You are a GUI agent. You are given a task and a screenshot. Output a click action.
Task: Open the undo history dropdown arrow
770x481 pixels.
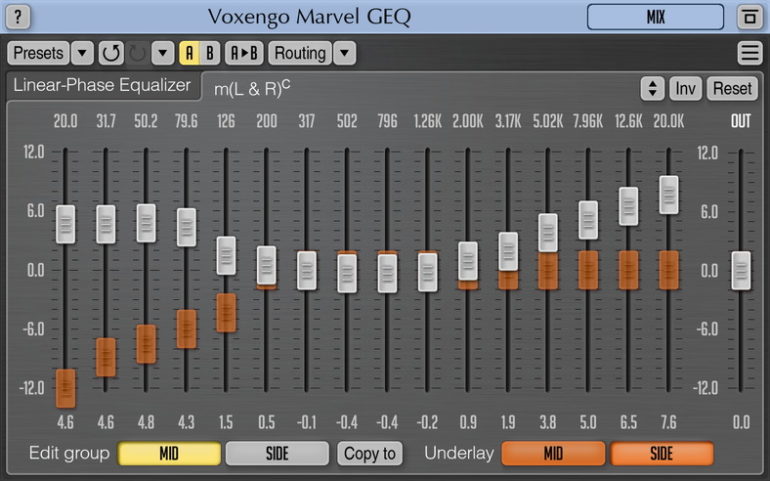tap(161, 53)
